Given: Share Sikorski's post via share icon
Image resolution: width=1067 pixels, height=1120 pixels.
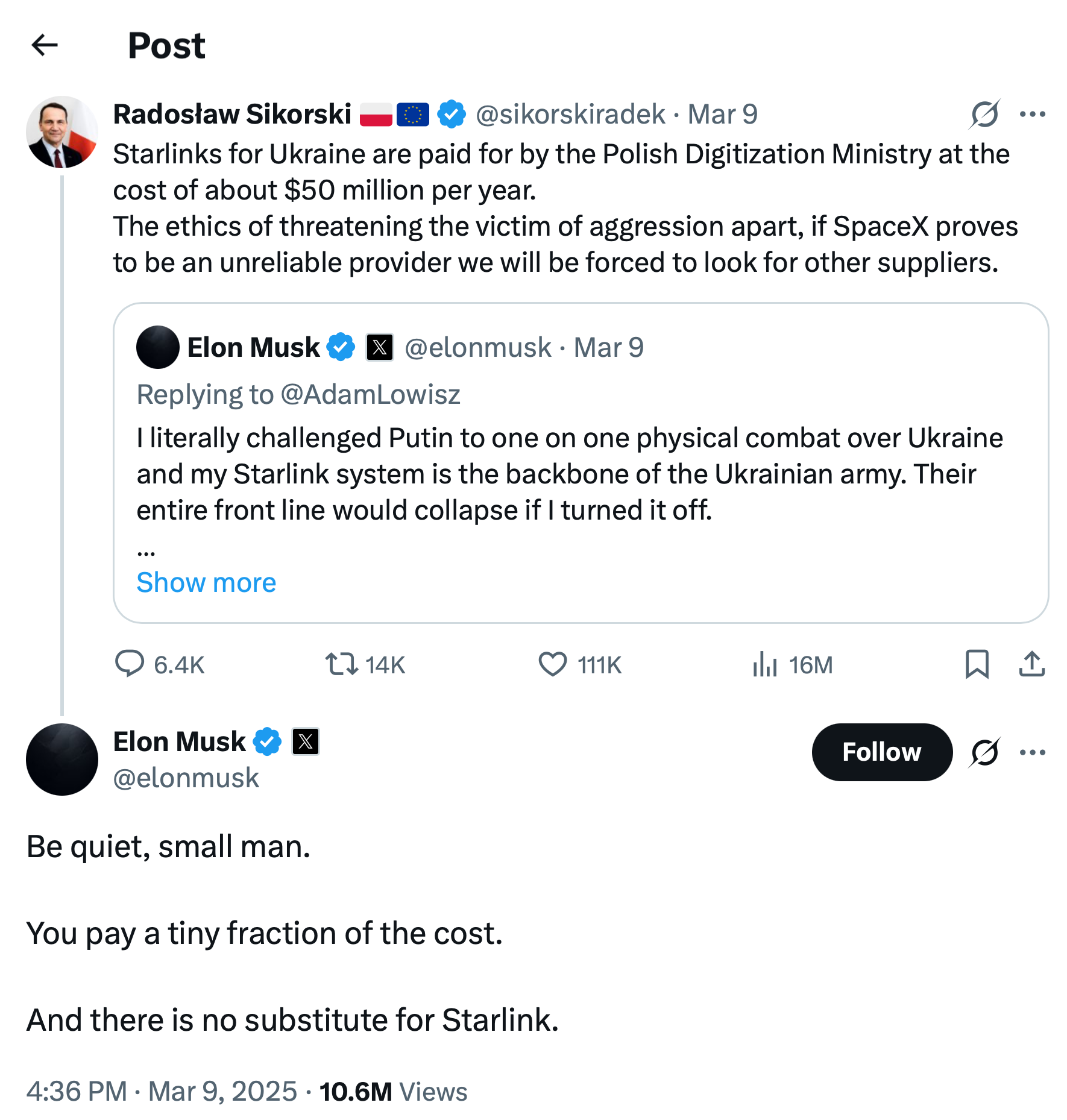Looking at the screenshot, I should pyautogui.click(x=1031, y=664).
